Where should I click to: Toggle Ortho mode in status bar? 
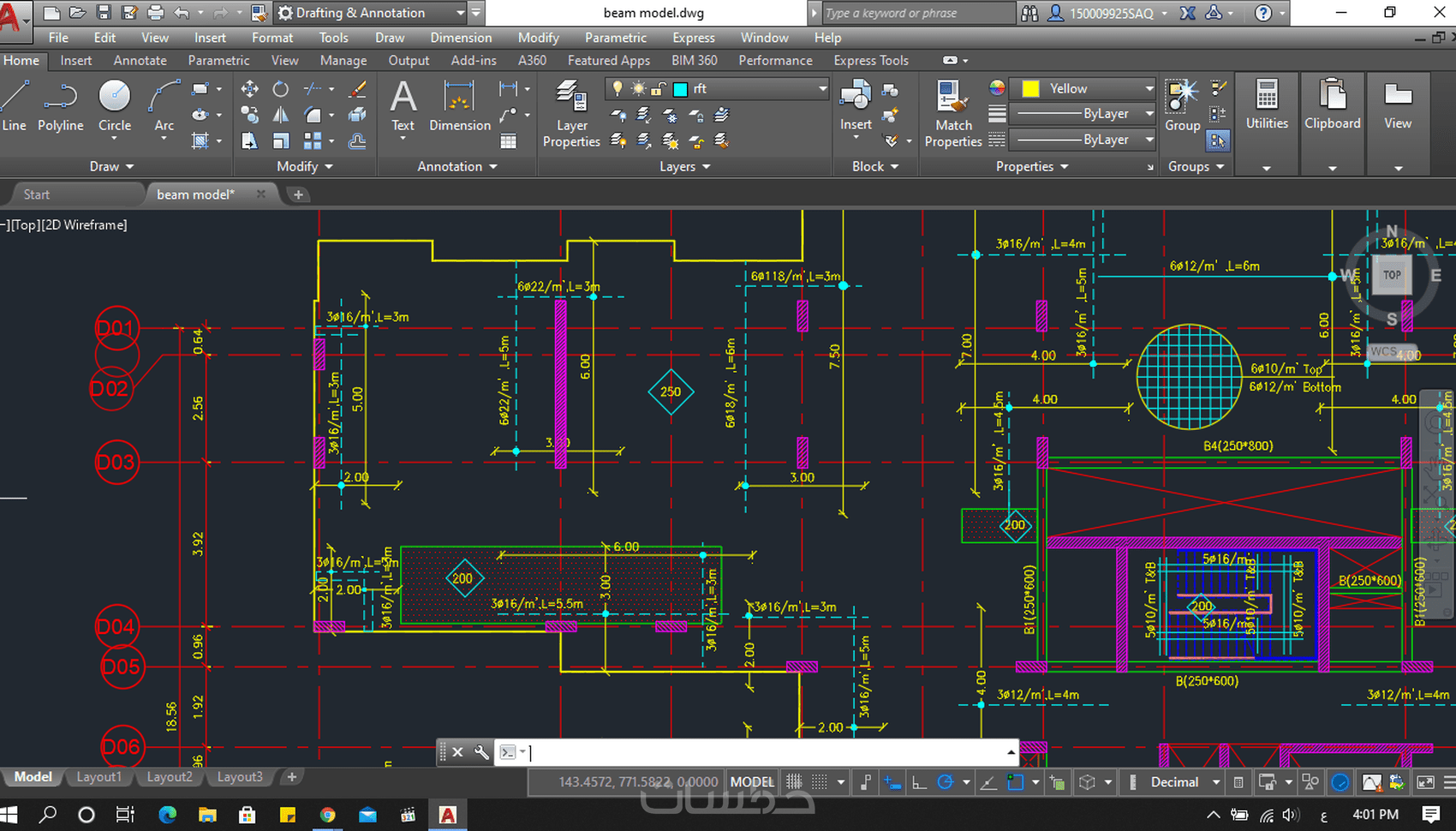click(919, 782)
